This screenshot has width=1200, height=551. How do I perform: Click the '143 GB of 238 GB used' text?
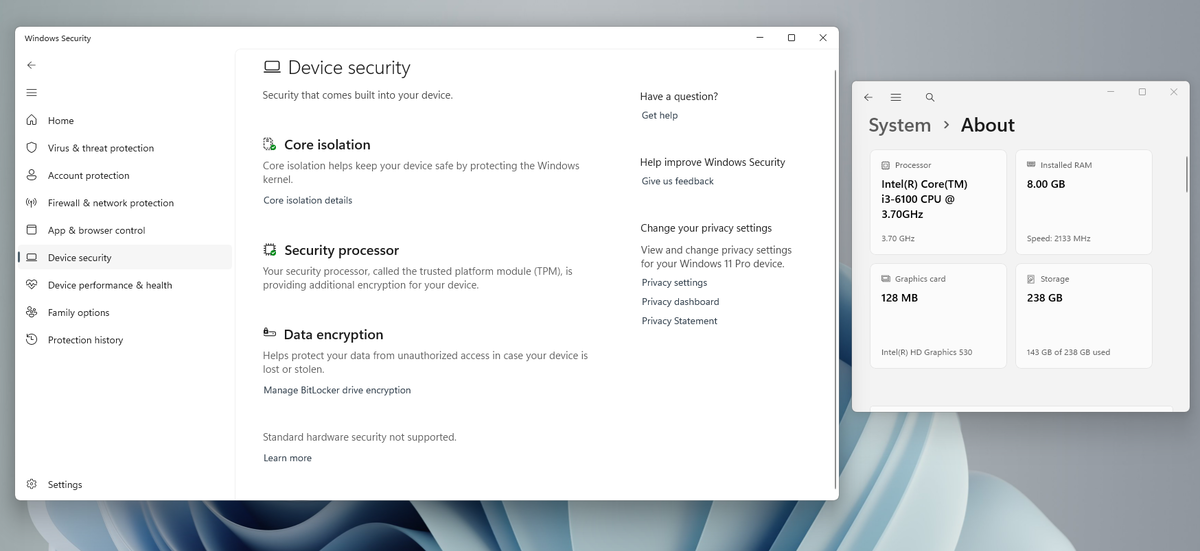click(x=1068, y=352)
